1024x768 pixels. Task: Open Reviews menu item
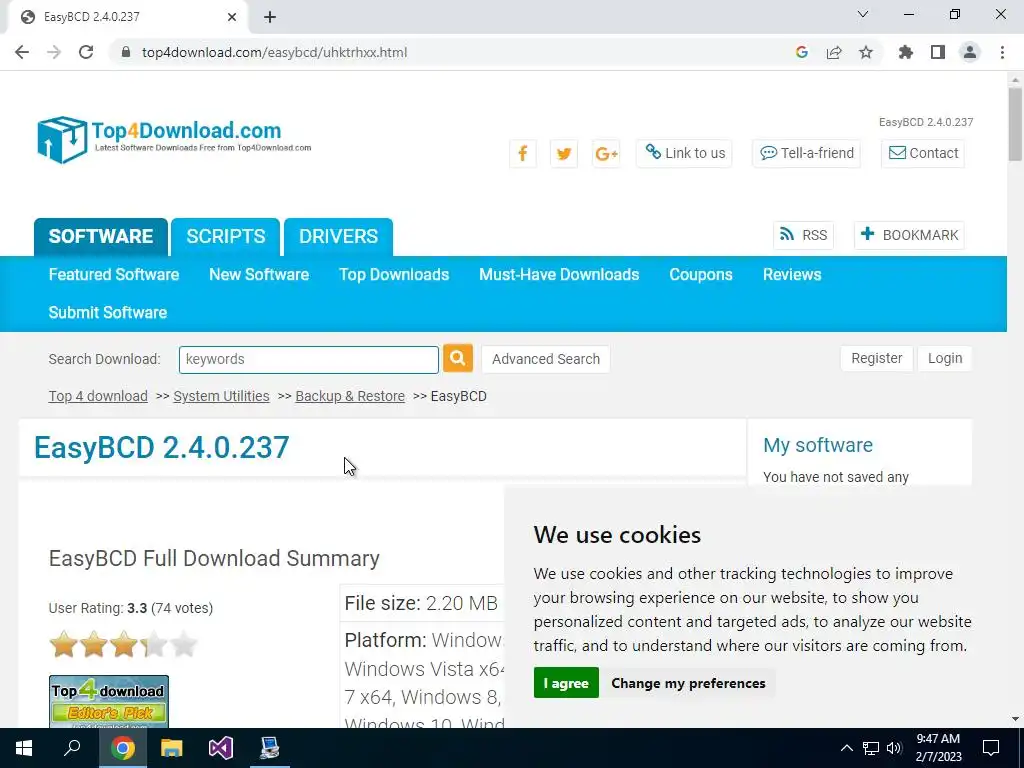pos(792,274)
